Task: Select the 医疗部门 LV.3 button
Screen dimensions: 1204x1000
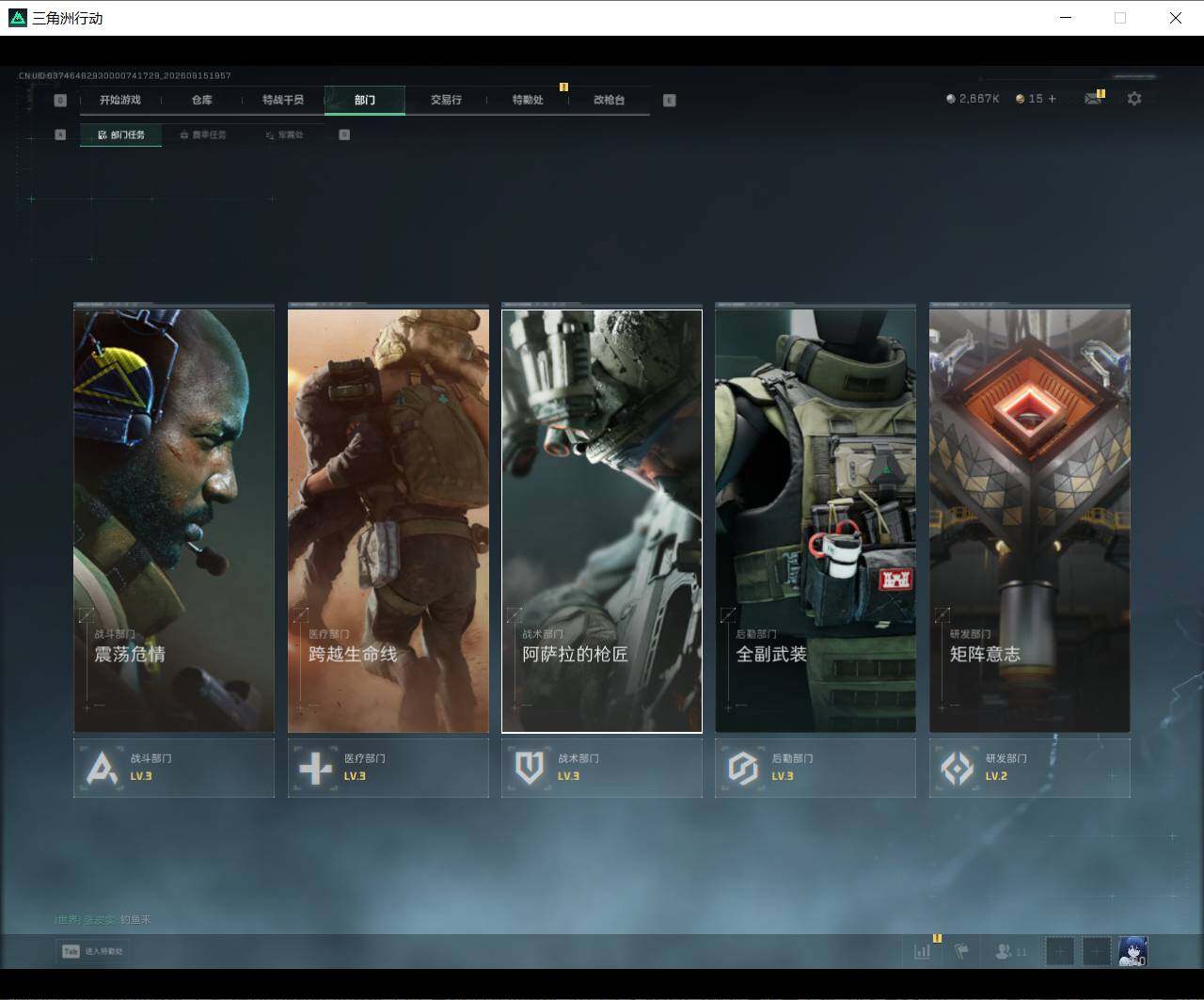Action: click(x=388, y=768)
